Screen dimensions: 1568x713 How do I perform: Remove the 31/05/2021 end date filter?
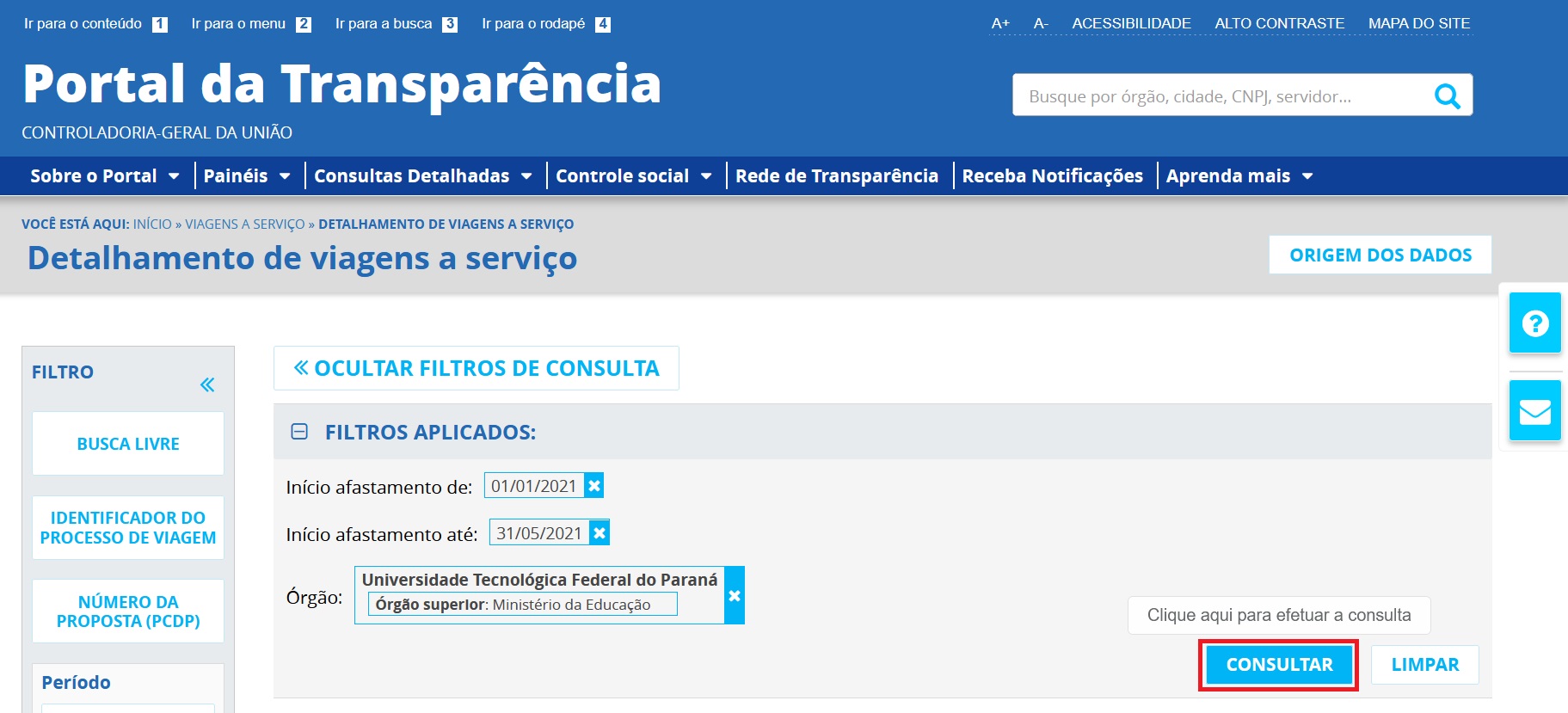pos(600,533)
